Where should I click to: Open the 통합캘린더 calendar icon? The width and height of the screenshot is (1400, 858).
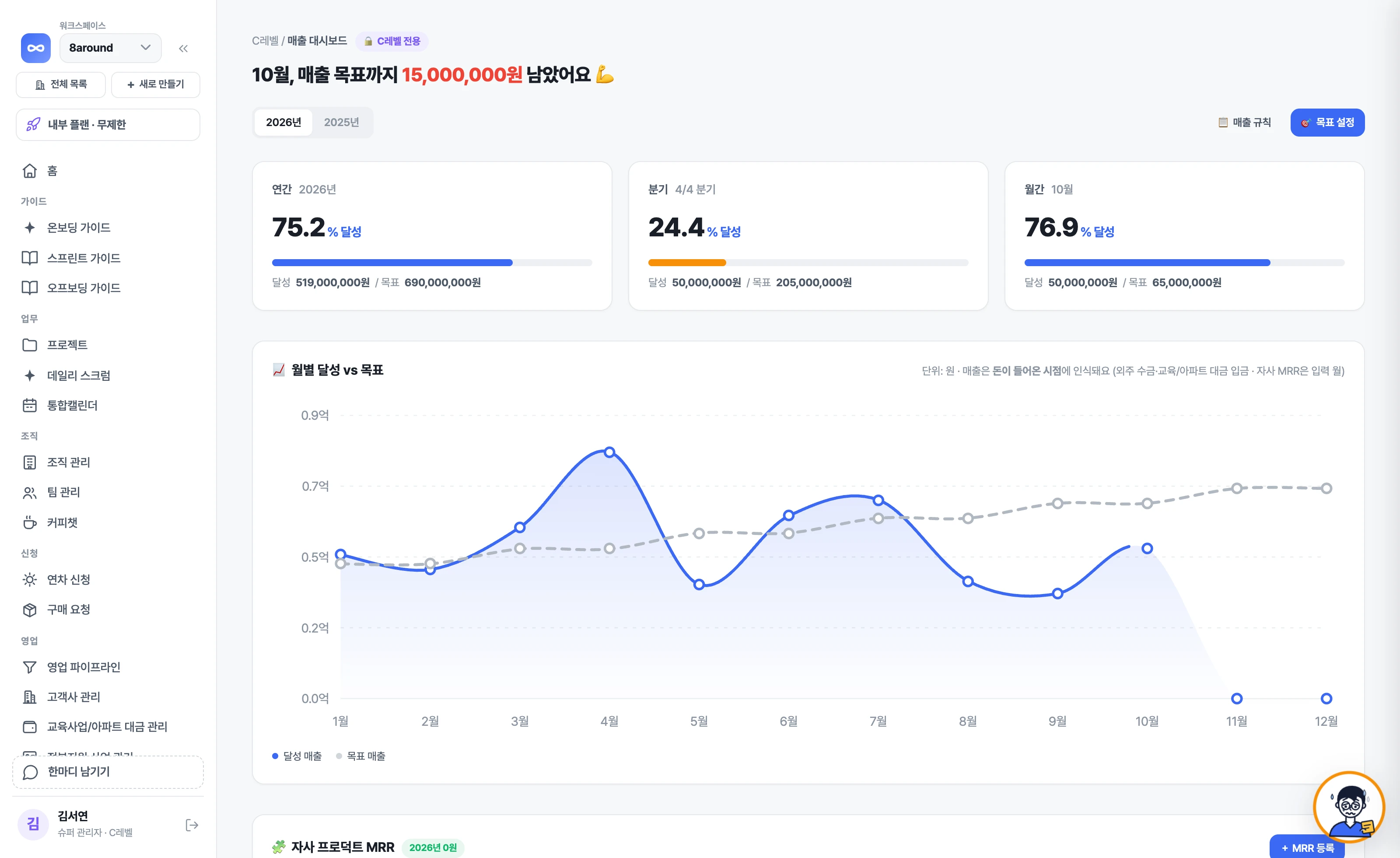click(30, 405)
